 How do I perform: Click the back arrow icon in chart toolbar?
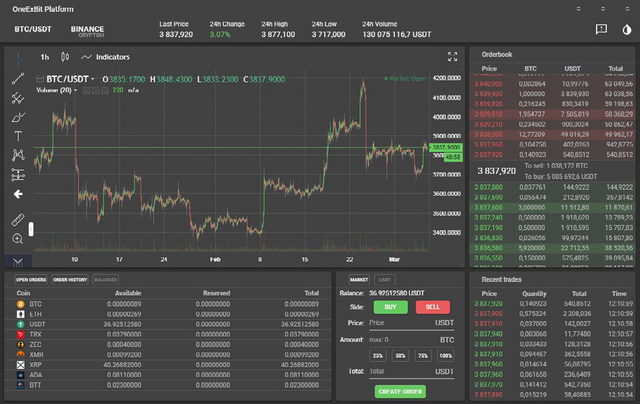coord(18,194)
